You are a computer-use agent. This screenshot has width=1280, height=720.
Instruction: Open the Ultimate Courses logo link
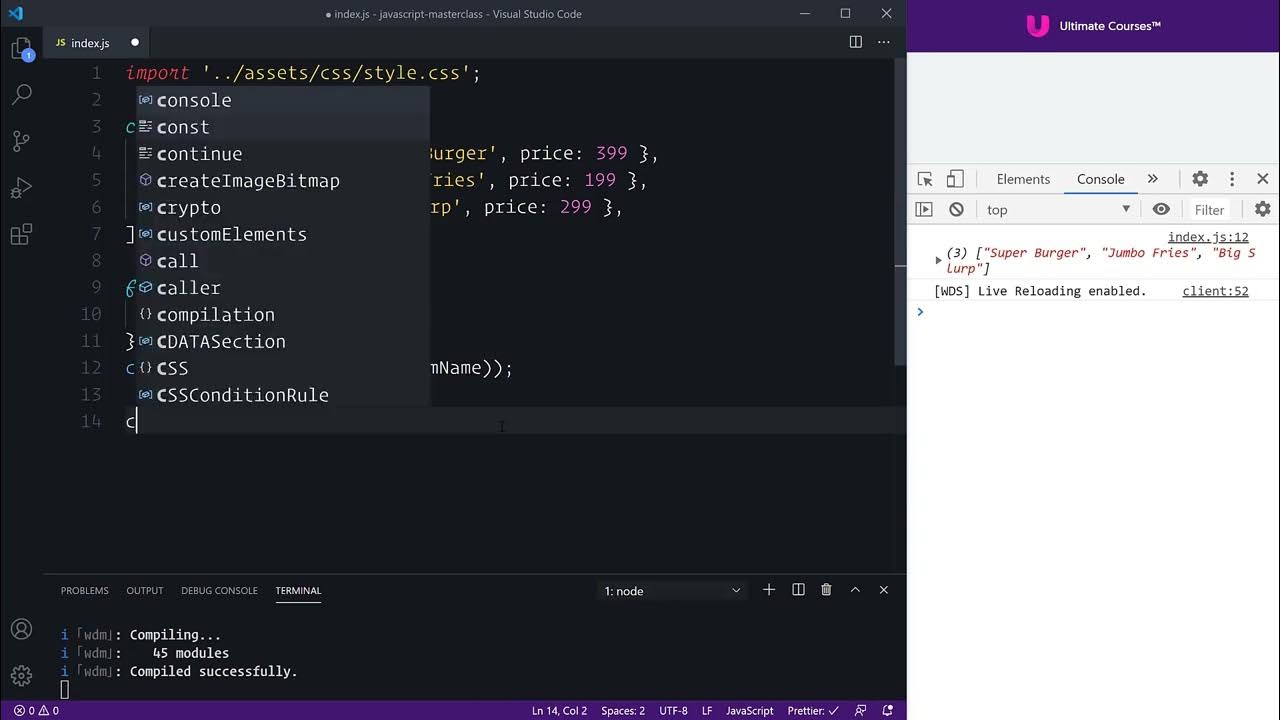point(1093,26)
